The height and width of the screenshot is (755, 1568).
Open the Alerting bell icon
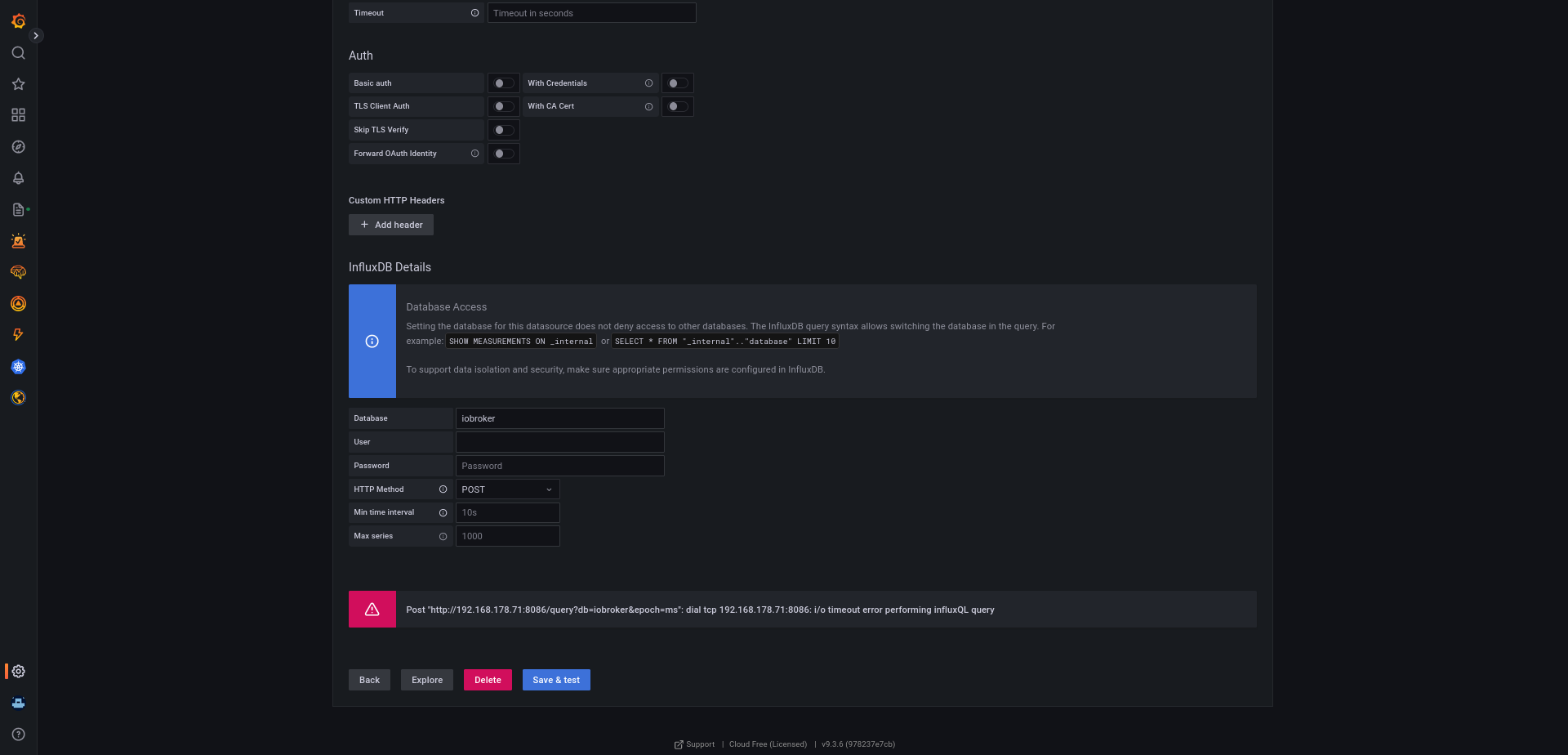18,178
